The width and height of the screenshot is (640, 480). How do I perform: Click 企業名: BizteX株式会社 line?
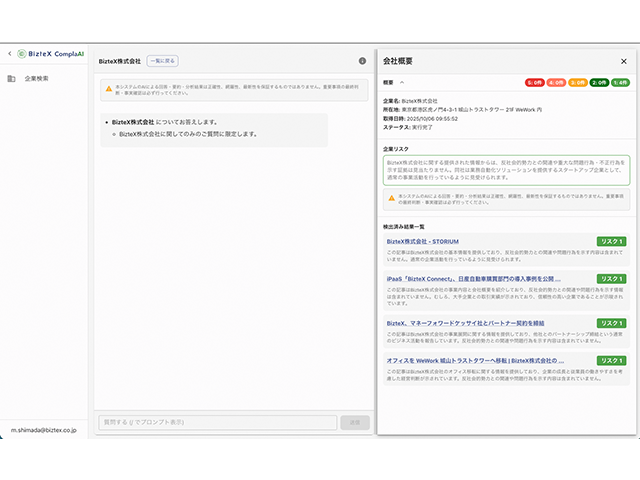coord(410,101)
